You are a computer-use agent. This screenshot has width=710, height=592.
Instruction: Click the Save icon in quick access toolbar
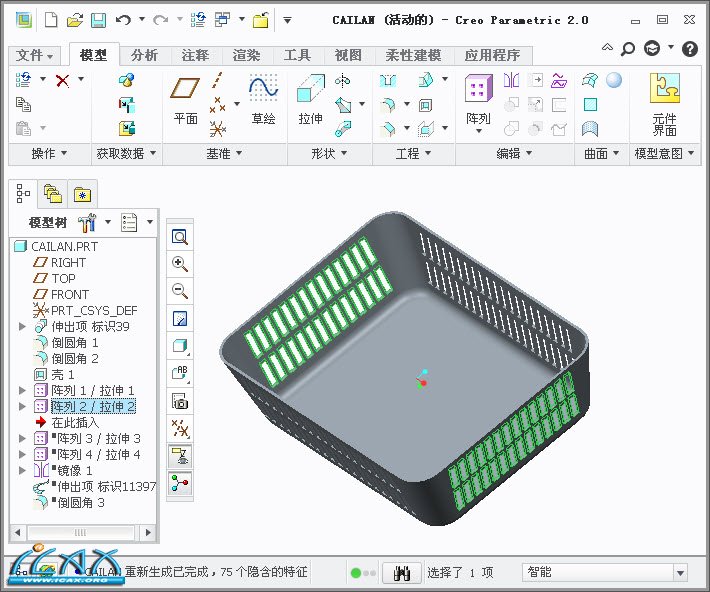(98, 19)
